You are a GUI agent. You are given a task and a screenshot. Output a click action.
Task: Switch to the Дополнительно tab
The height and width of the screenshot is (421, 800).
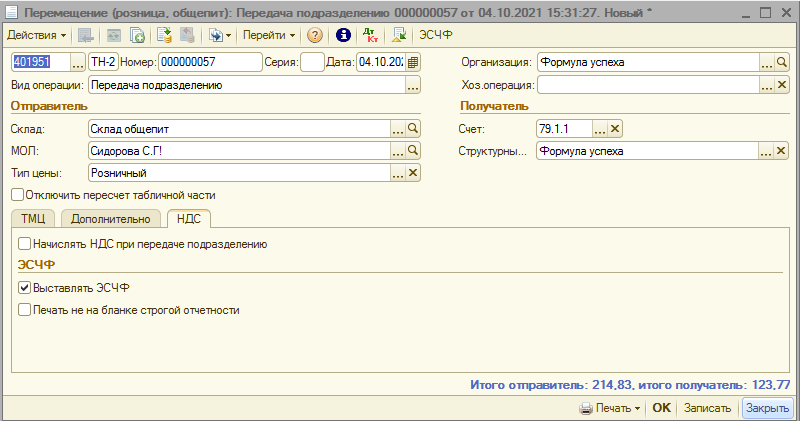pos(110,219)
